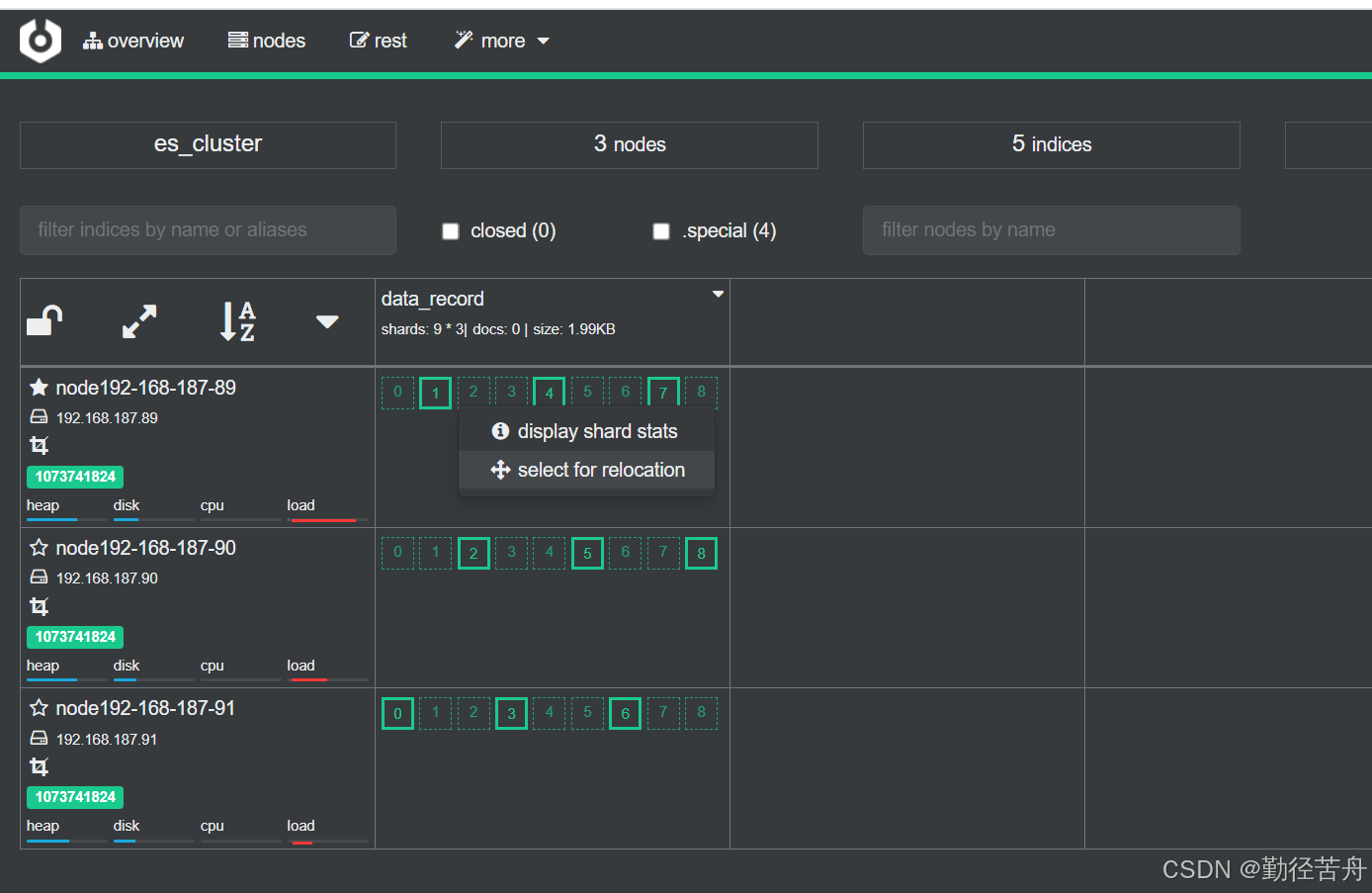This screenshot has width=1372, height=893.
Task: Select primary shard 0 on node 91
Action: (397, 713)
